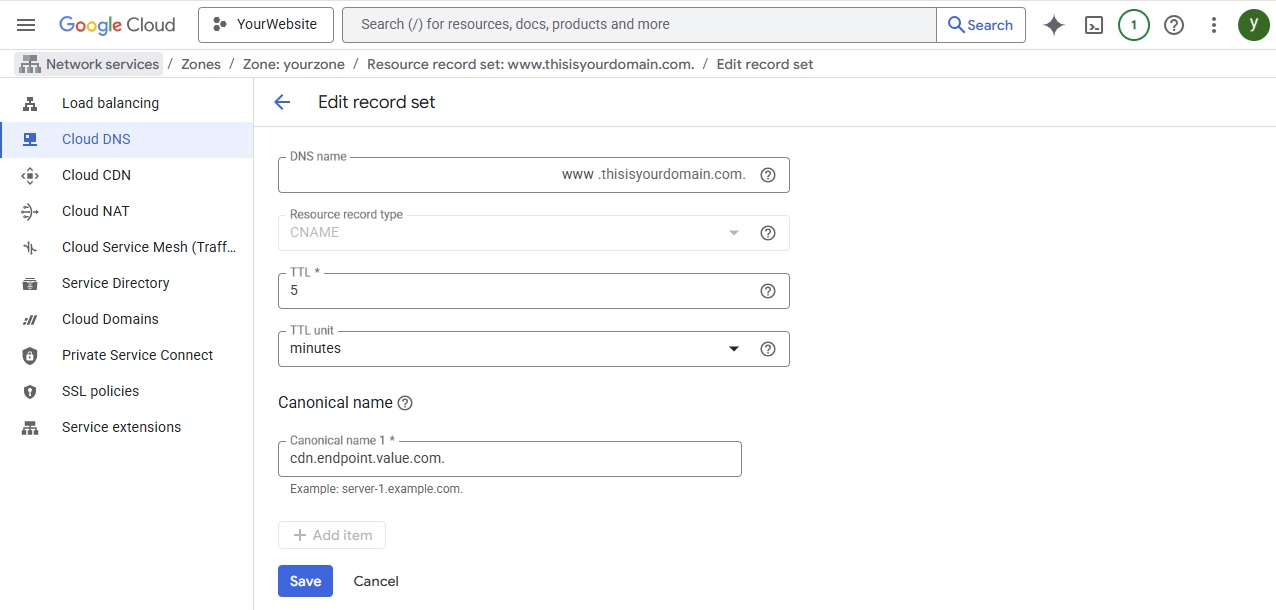The width and height of the screenshot is (1276, 610).
Task: Open SSL policies in the sidebar
Action: (100, 391)
